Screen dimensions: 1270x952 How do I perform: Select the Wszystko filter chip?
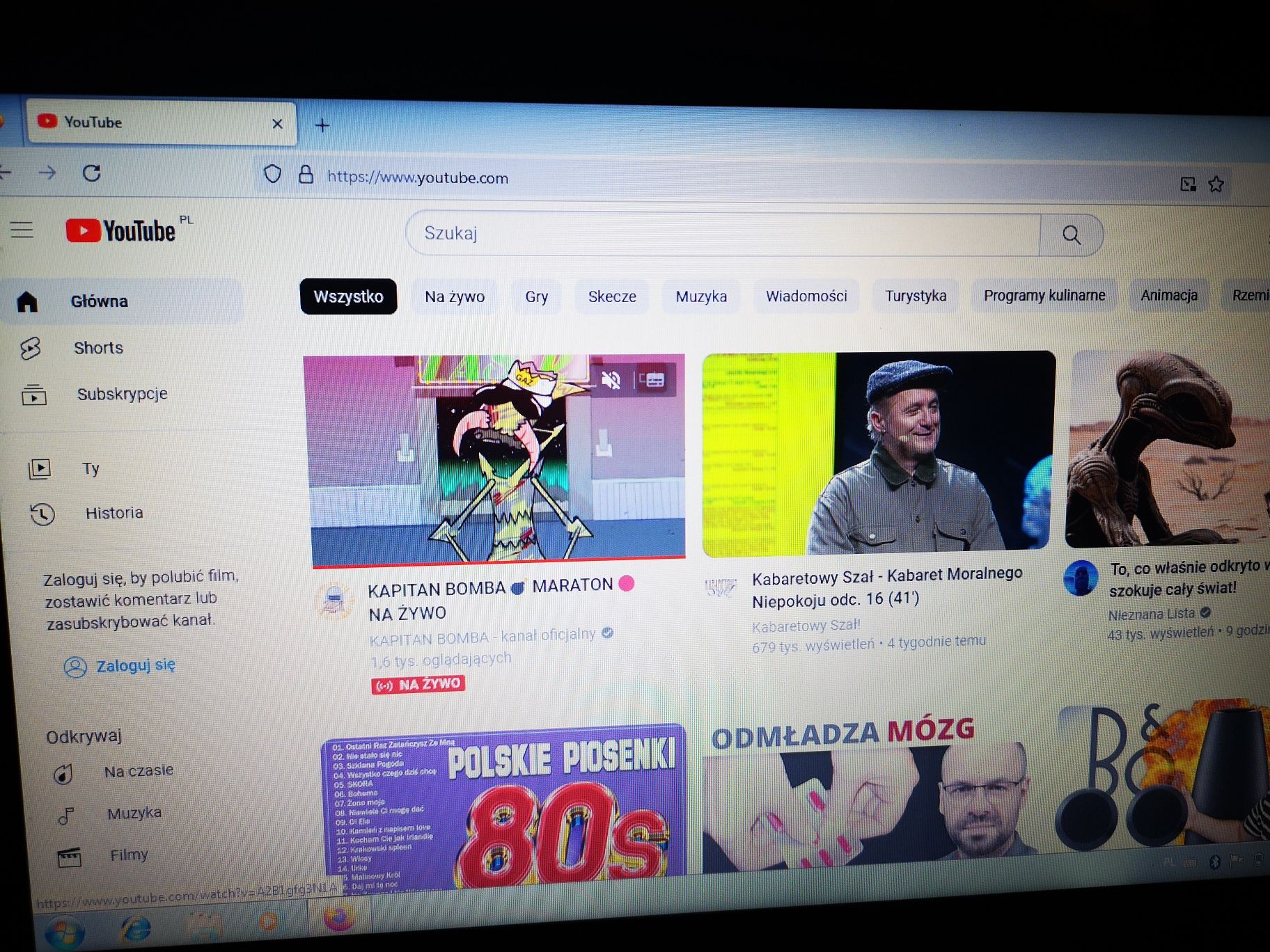click(x=348, y=297)
